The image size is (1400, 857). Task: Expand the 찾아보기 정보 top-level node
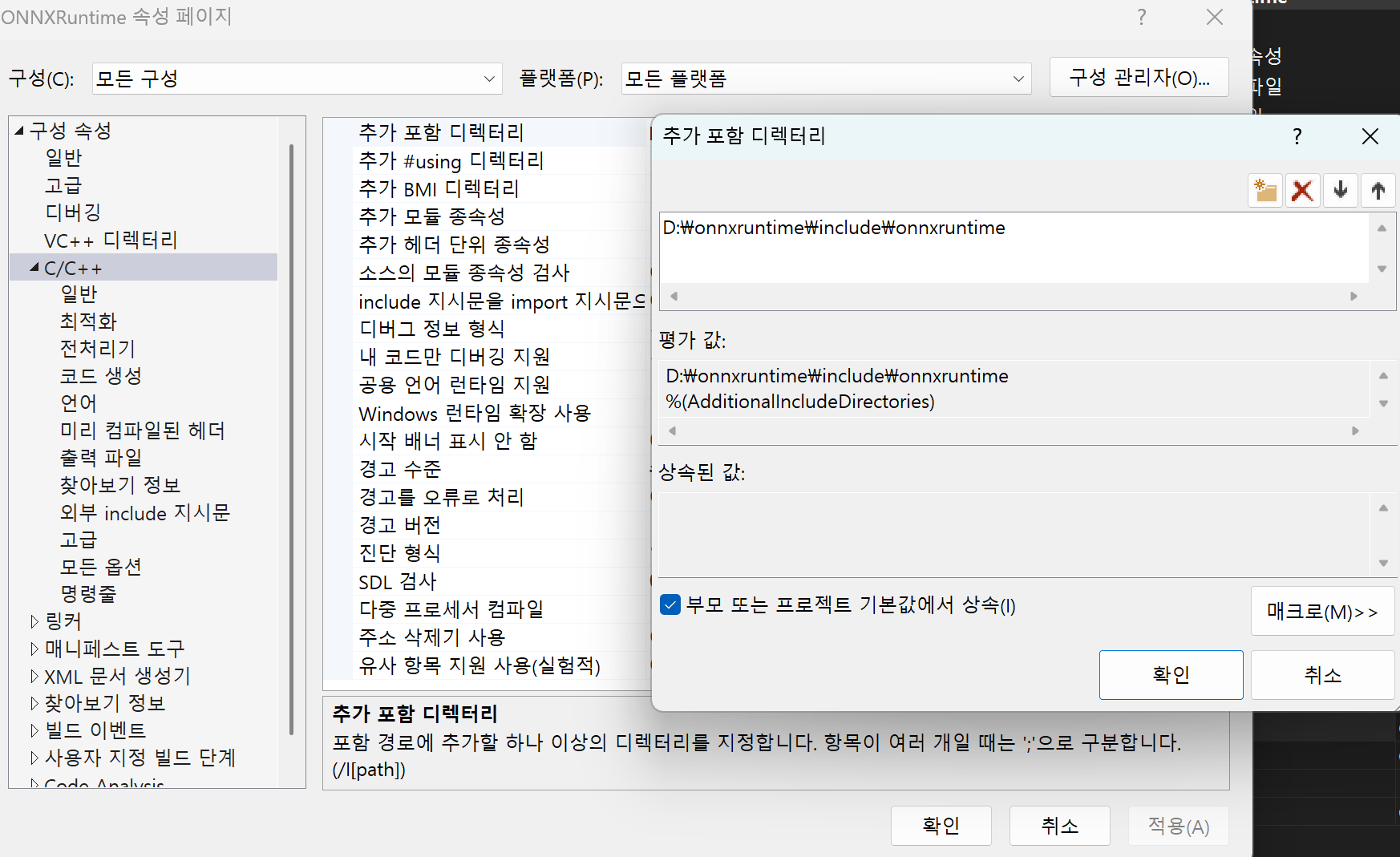point(34,703)
